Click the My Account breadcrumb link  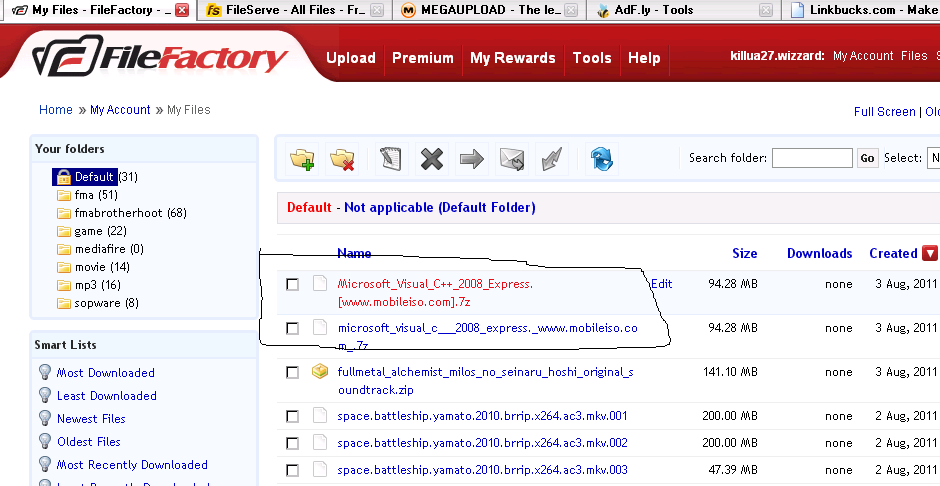(x=120, y=110)
